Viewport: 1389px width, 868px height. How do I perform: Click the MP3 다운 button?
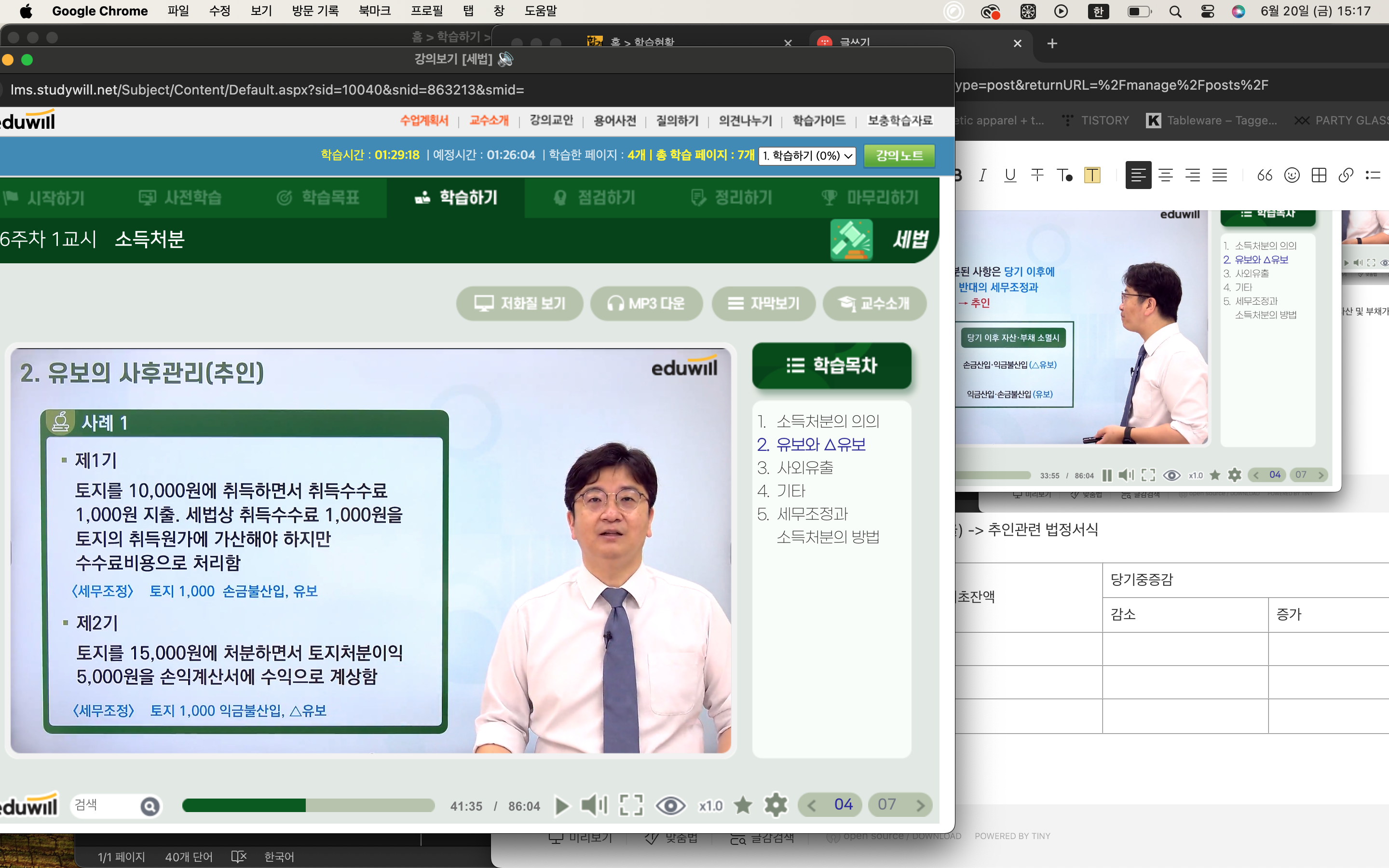tap(646, 303)
